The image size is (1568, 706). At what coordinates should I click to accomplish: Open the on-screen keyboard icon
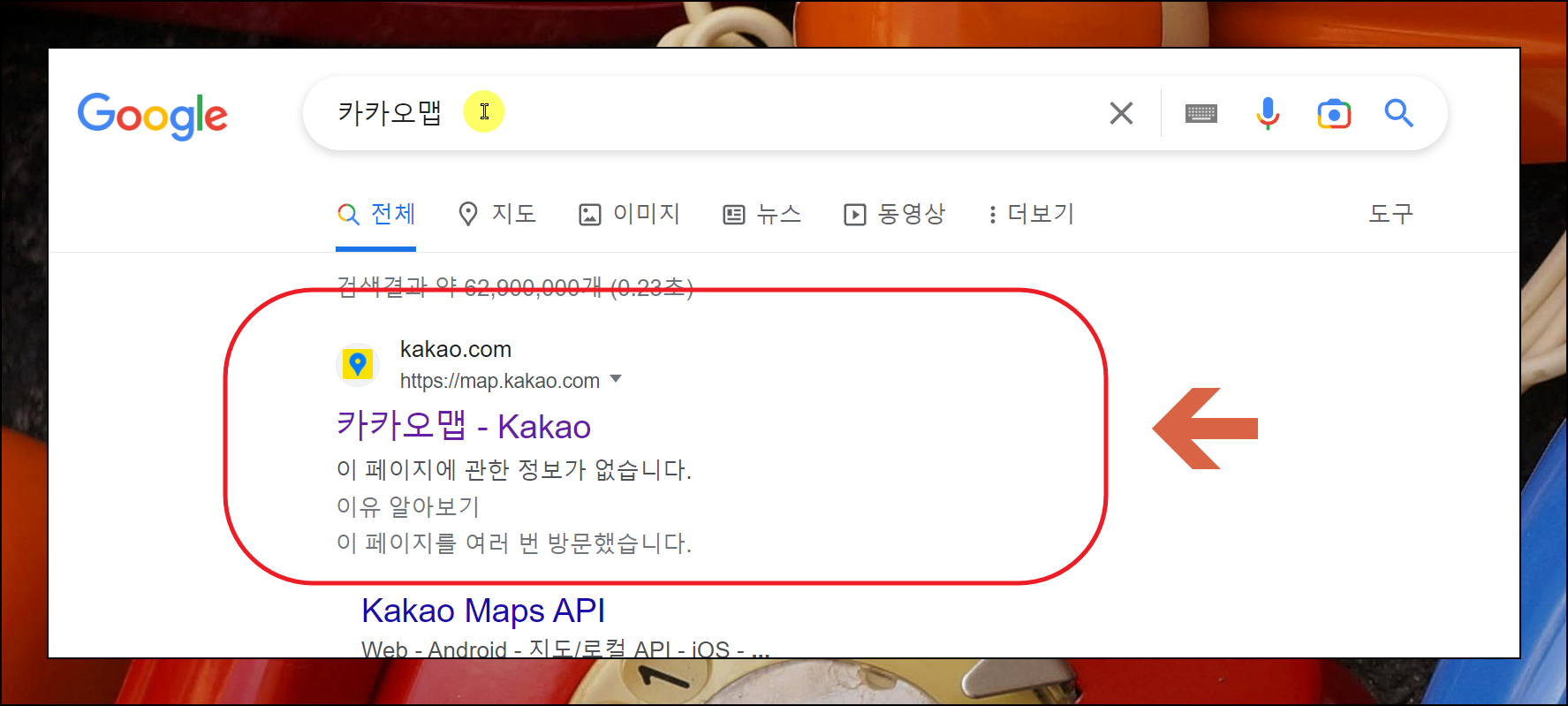pyautogui.click(x=1201, y=113)
